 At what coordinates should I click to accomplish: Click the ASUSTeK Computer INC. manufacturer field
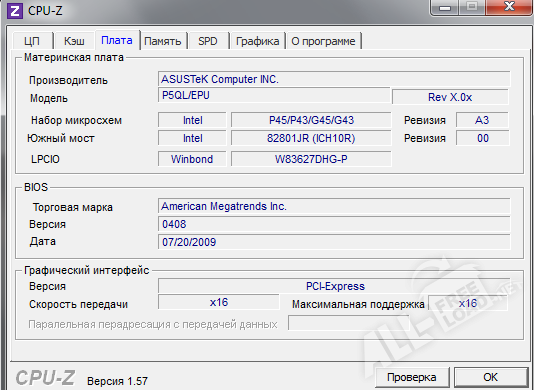coord(334,79)
